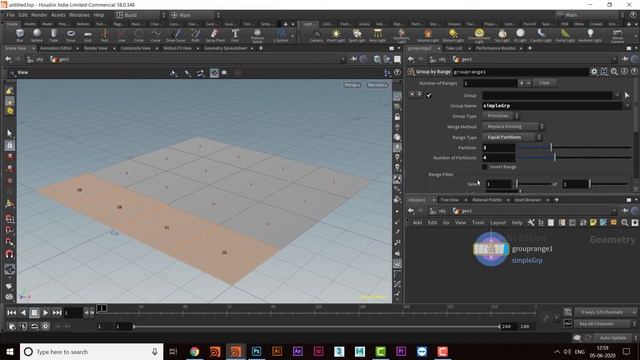Add an Area Light from the shelf

pyautogui.click(x=378, y=35)
